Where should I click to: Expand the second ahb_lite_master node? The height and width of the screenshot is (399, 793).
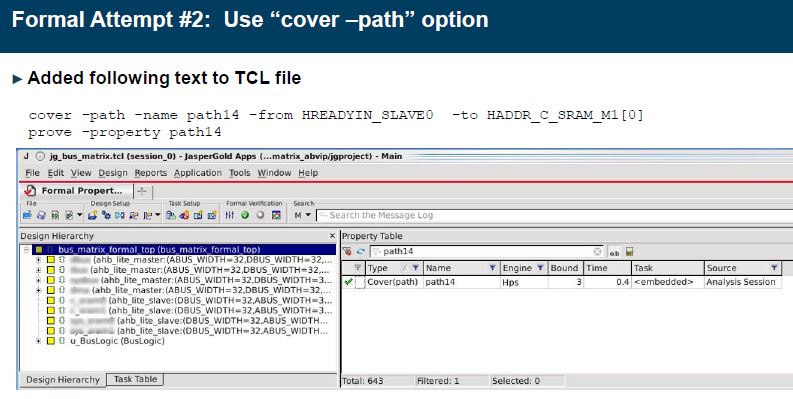[38, 270]
